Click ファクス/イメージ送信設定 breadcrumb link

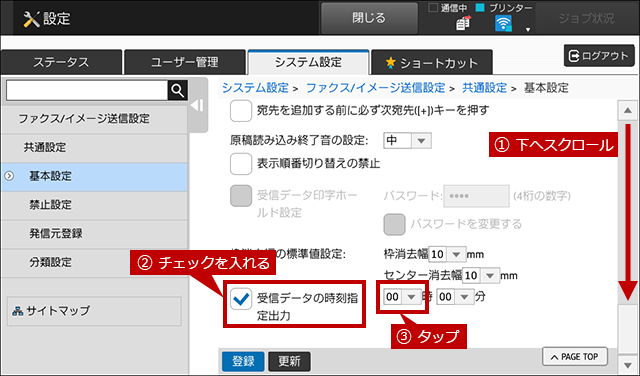[x=375, y=88]
